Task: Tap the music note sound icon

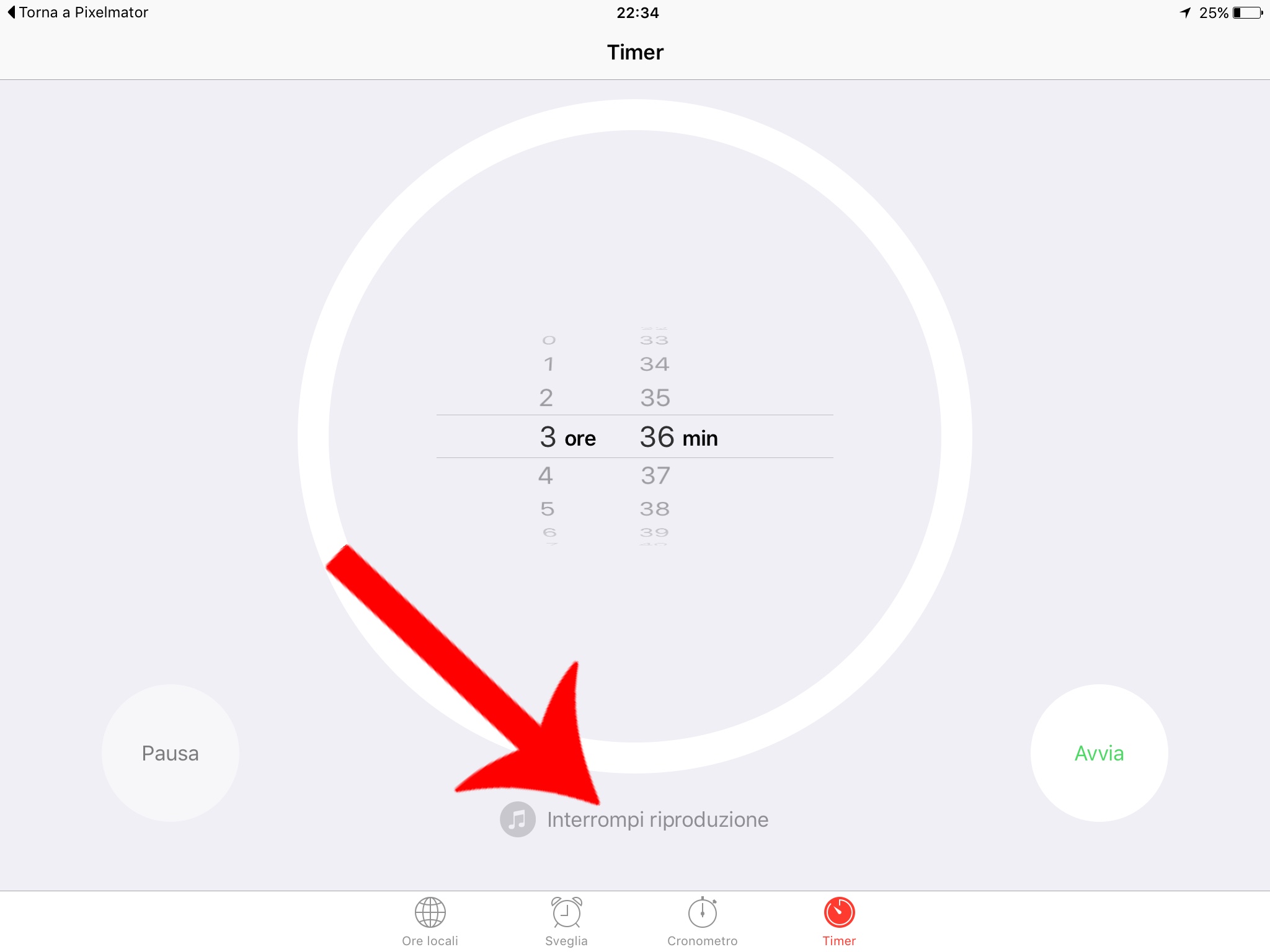Action: point(518,819)
